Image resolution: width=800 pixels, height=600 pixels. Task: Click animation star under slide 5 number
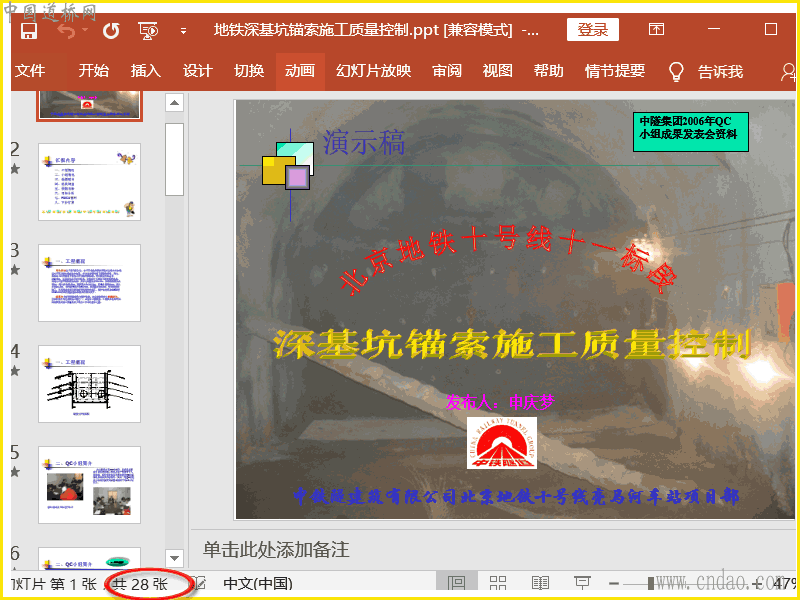[15, 471]
